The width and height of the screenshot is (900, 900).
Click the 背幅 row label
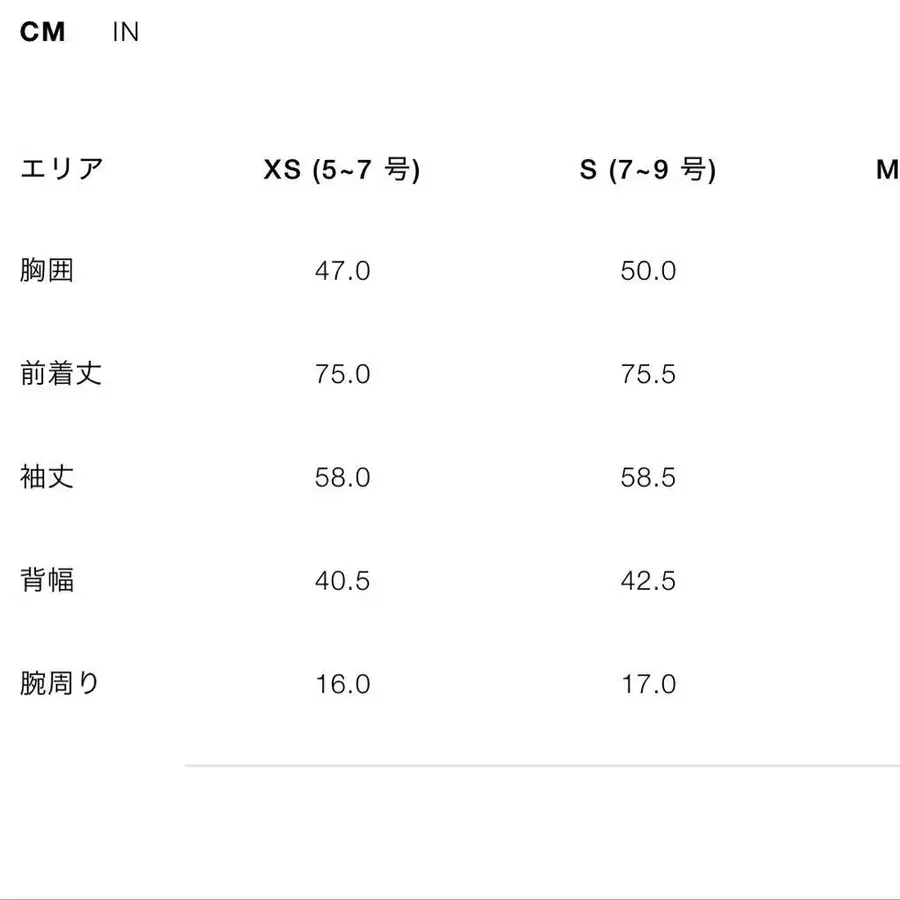[x=45, y=580]
